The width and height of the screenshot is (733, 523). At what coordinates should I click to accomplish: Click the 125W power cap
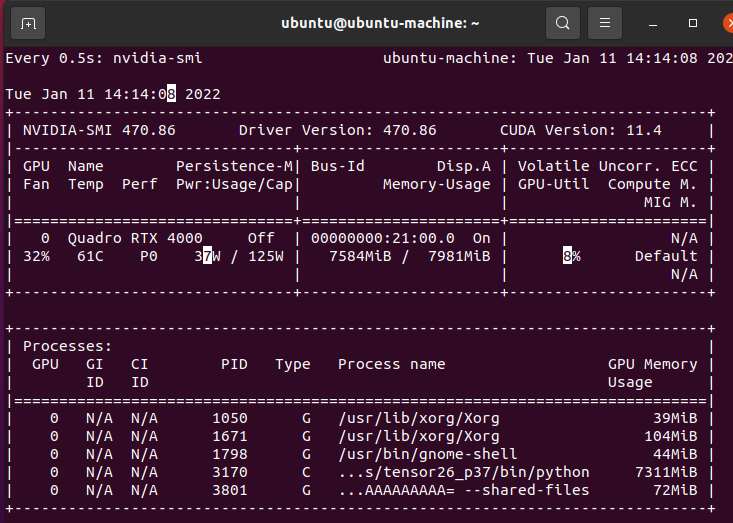coord(266,257)
